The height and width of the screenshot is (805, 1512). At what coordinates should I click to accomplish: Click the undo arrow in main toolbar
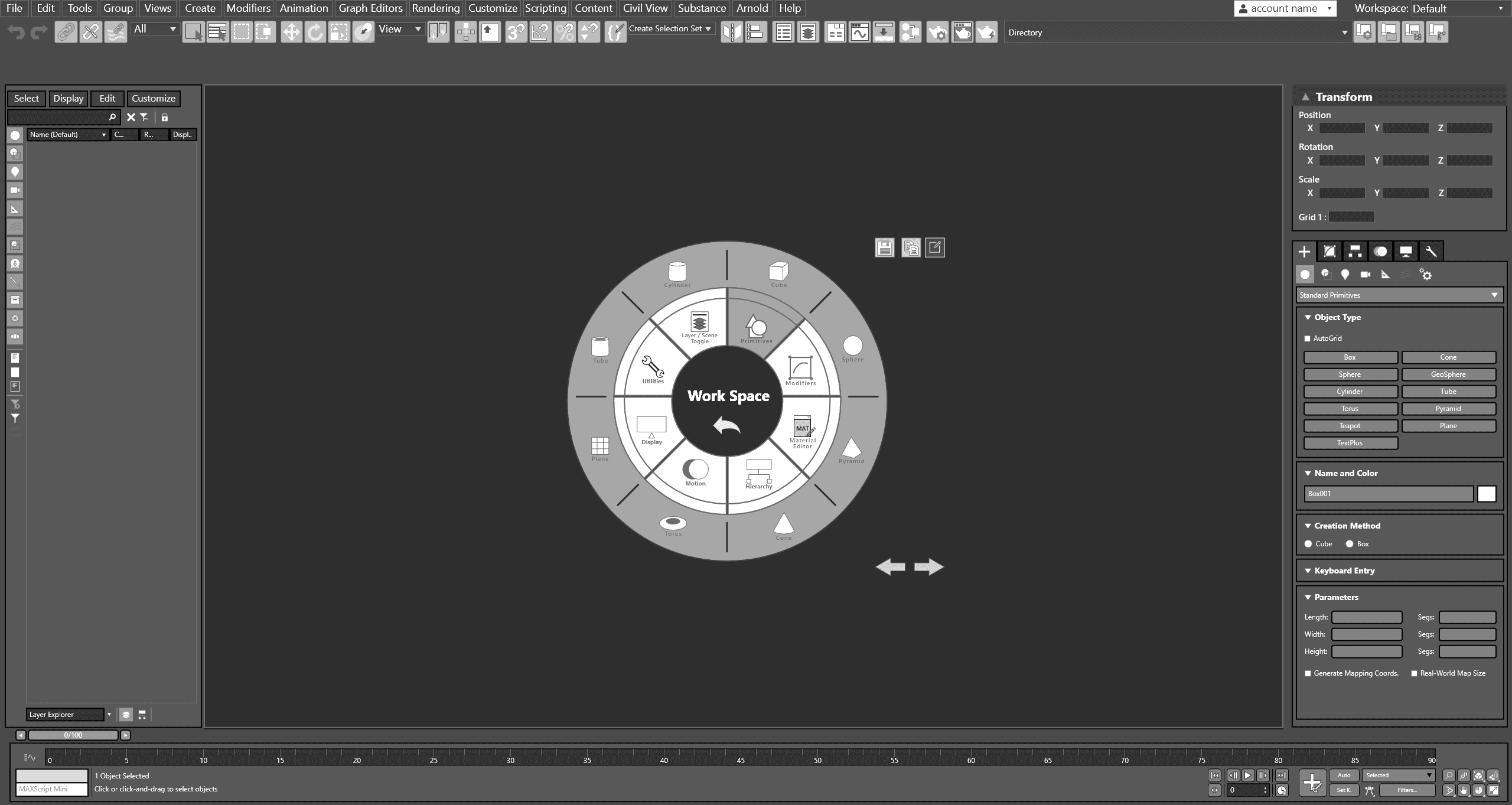tap(17, 32)
